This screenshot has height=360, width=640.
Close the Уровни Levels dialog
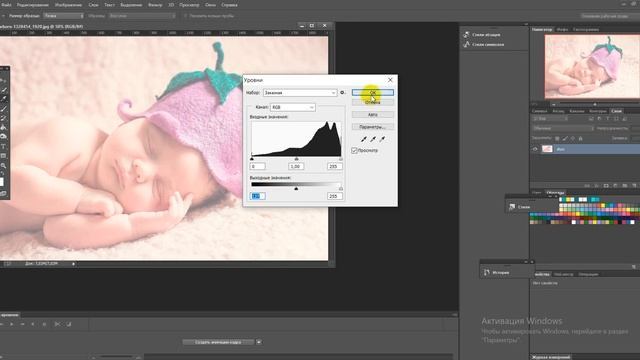click(x=390, y=80)
